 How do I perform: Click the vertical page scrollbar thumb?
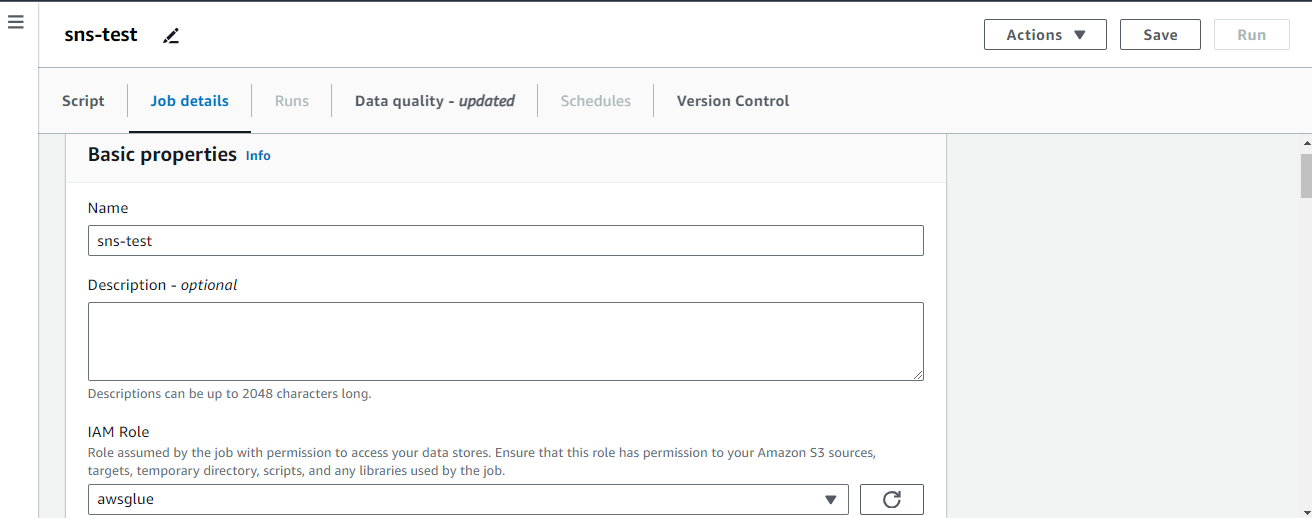pos(1305,176)
